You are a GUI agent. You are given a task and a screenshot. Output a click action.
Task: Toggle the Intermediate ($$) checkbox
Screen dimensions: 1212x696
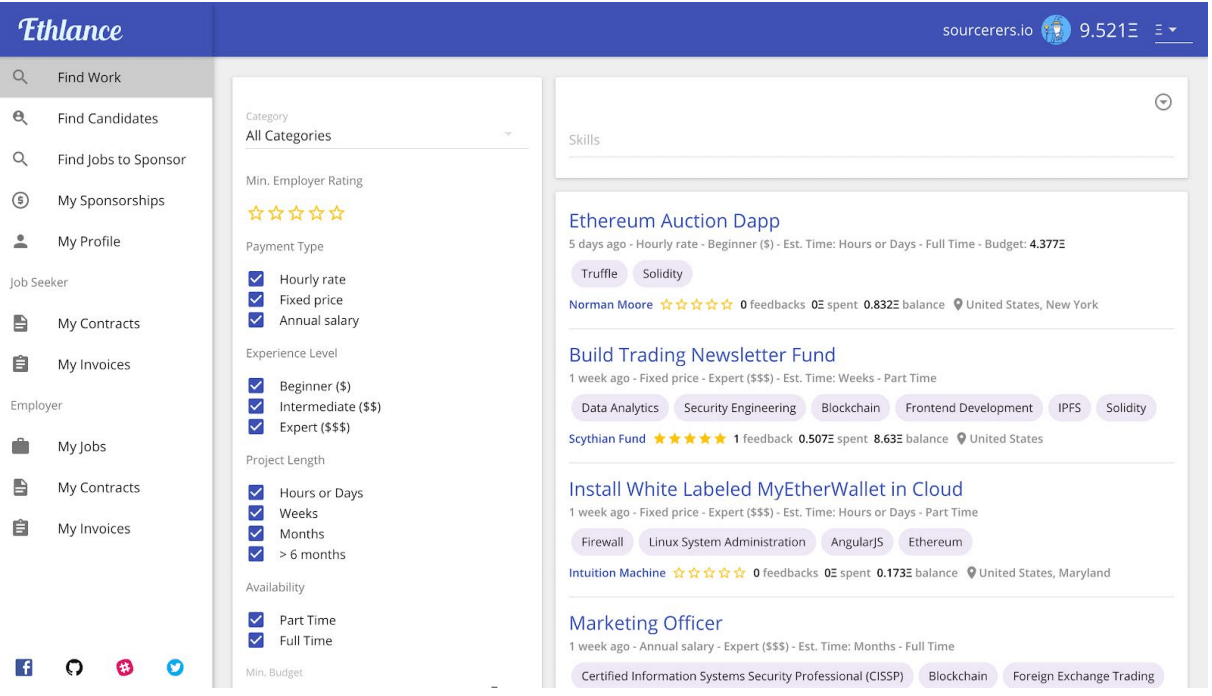pyautogui.click(x=256, y=406)
